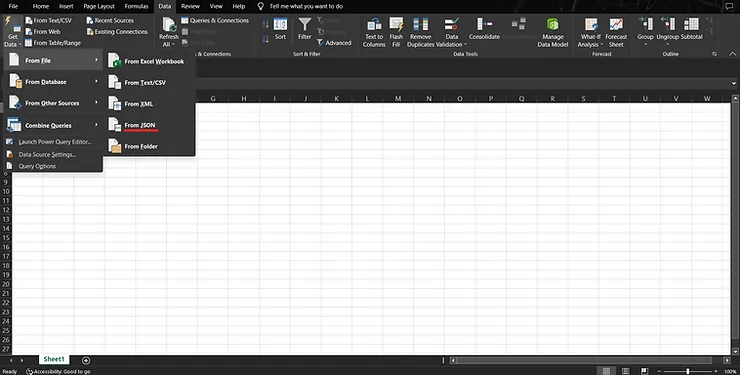Switch to Normal view
This screenshot has width=740, height=375.
point(606,371)
